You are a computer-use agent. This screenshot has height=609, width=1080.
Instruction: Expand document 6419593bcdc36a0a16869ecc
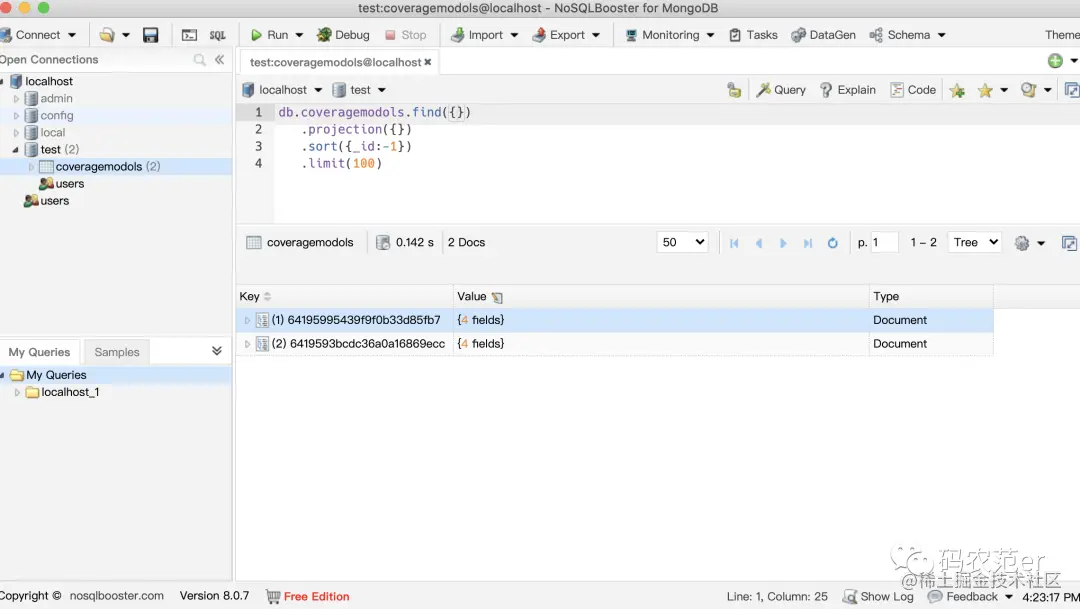[247, 344]
